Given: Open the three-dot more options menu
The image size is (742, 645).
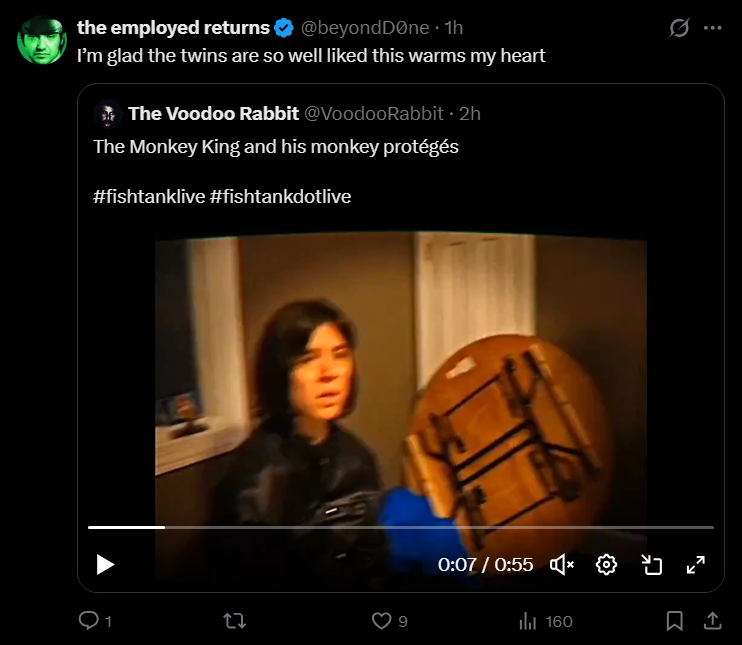Looking at the screenshot, I should 713,28.
